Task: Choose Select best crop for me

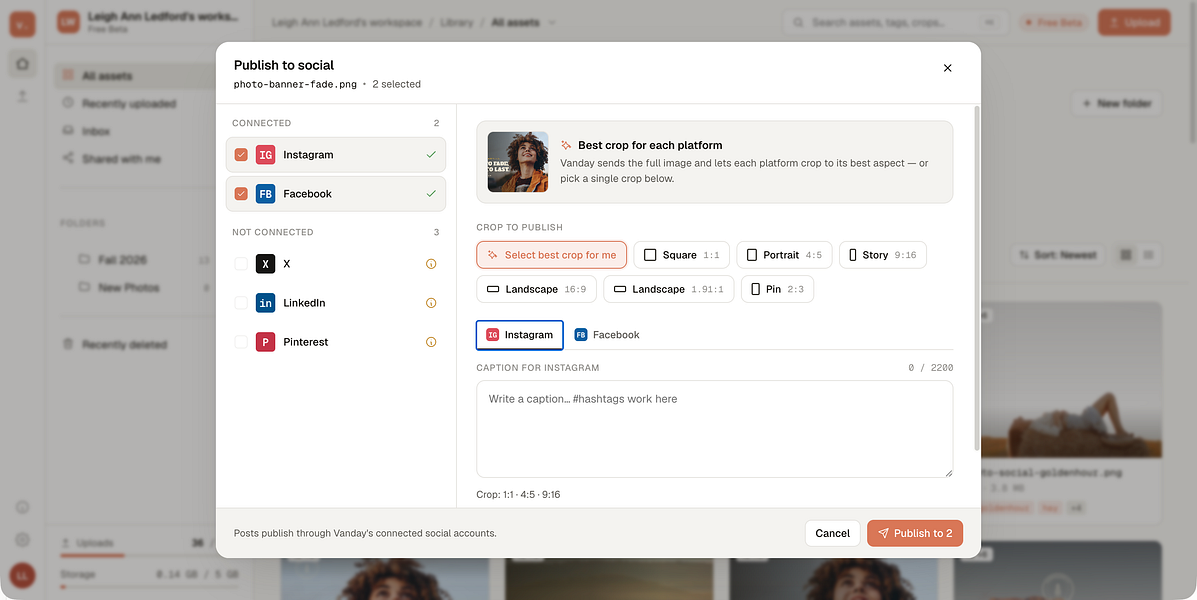Action: point(551,255)
